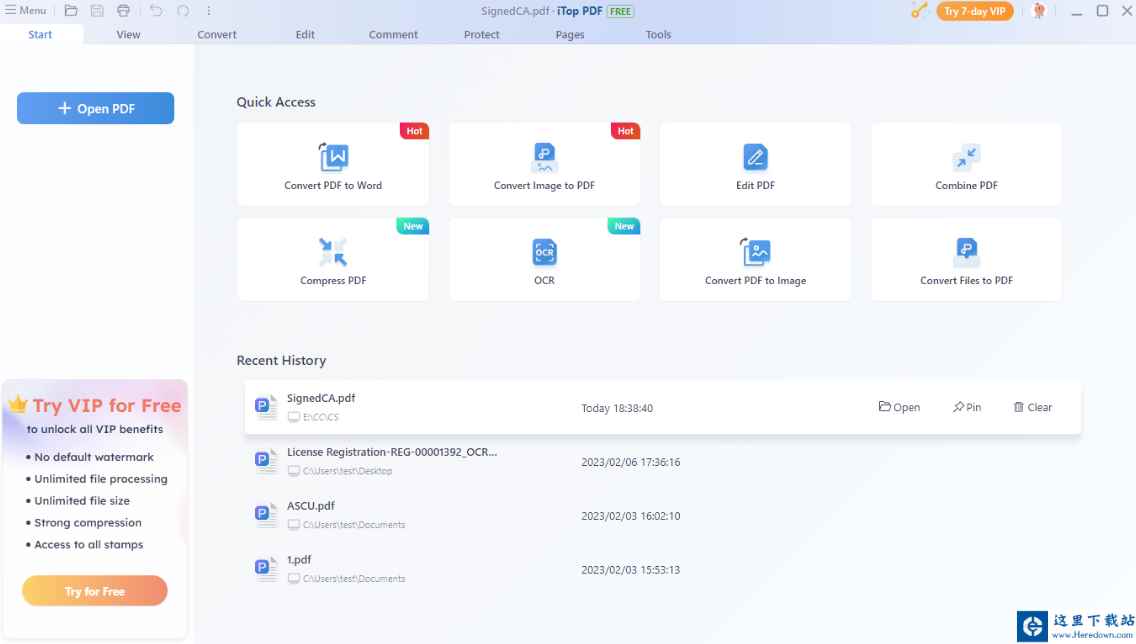This screenshot has width=1136, height=644.
Task: Click timestamp Today 18:38:40
Action: (x=617, y=409)
